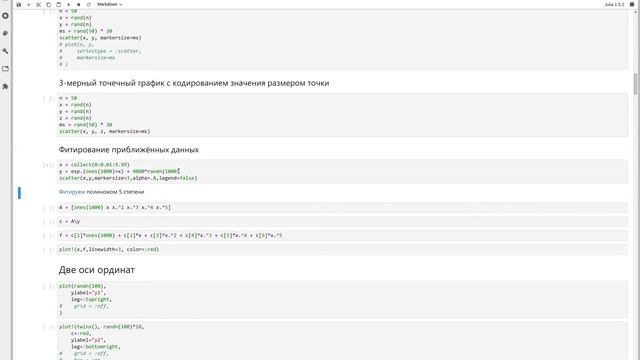Screen dimensions: 640x360
Task: Click the vertical scrollbar thumb
Action: [636, 84]
